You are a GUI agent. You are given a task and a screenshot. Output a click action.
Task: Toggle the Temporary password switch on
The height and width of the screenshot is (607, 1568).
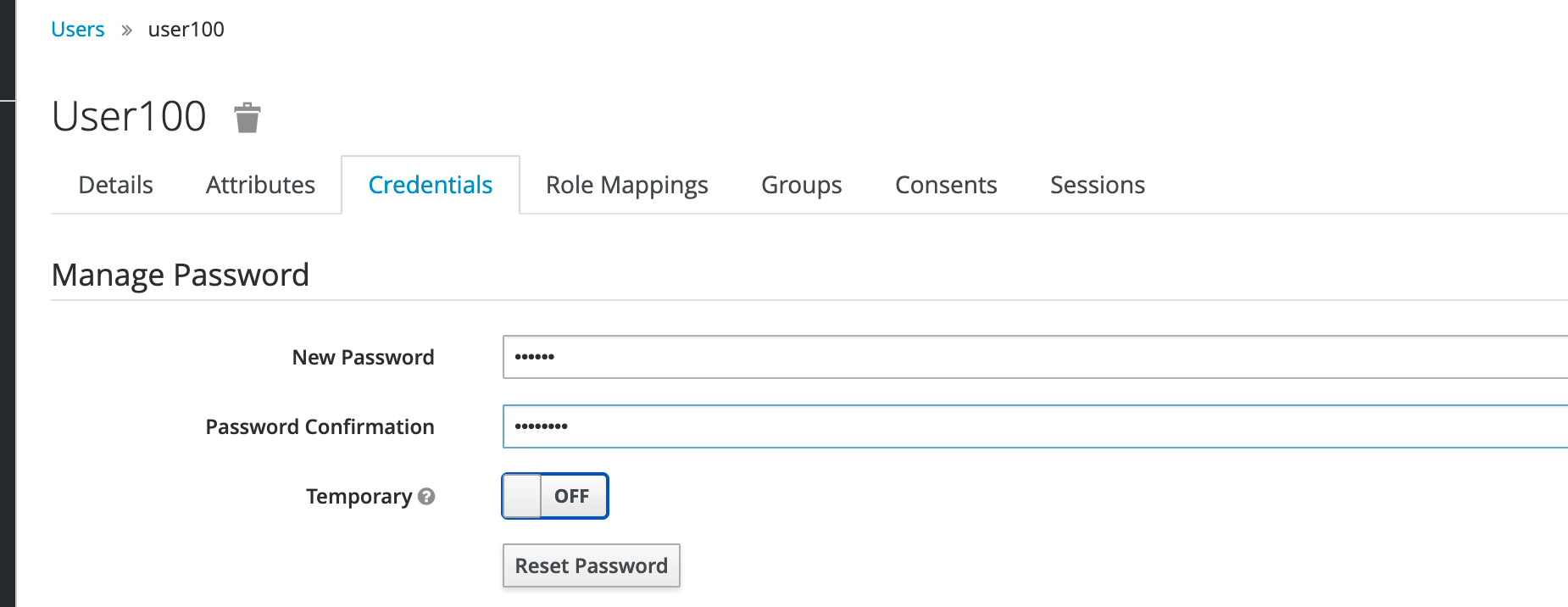click(554, 496)
